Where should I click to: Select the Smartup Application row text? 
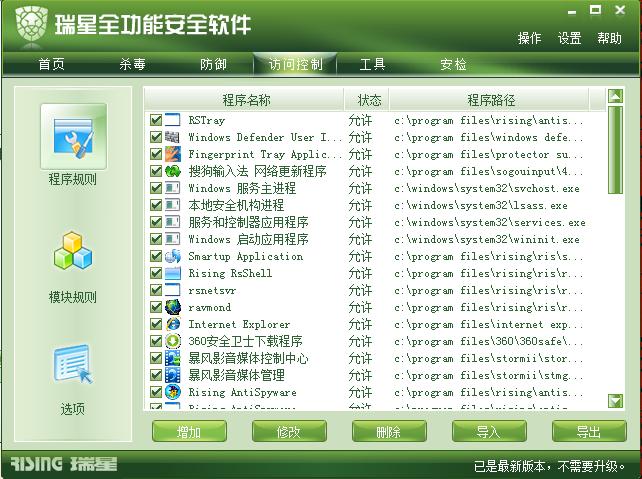point(246,256)
